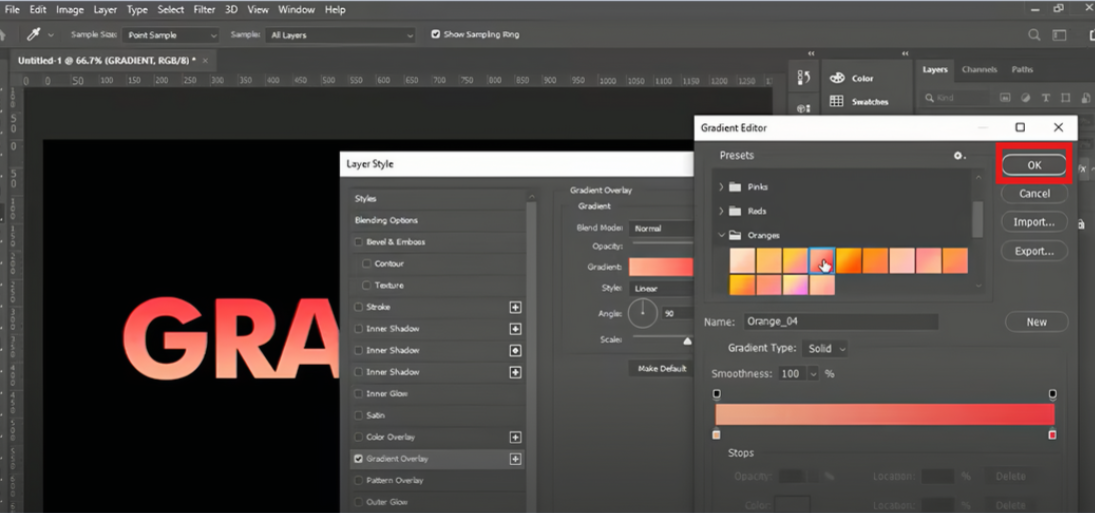Uncheck Show Sampling Ring
This screenshot has height=513, width=1095.
tap(436, 34)
